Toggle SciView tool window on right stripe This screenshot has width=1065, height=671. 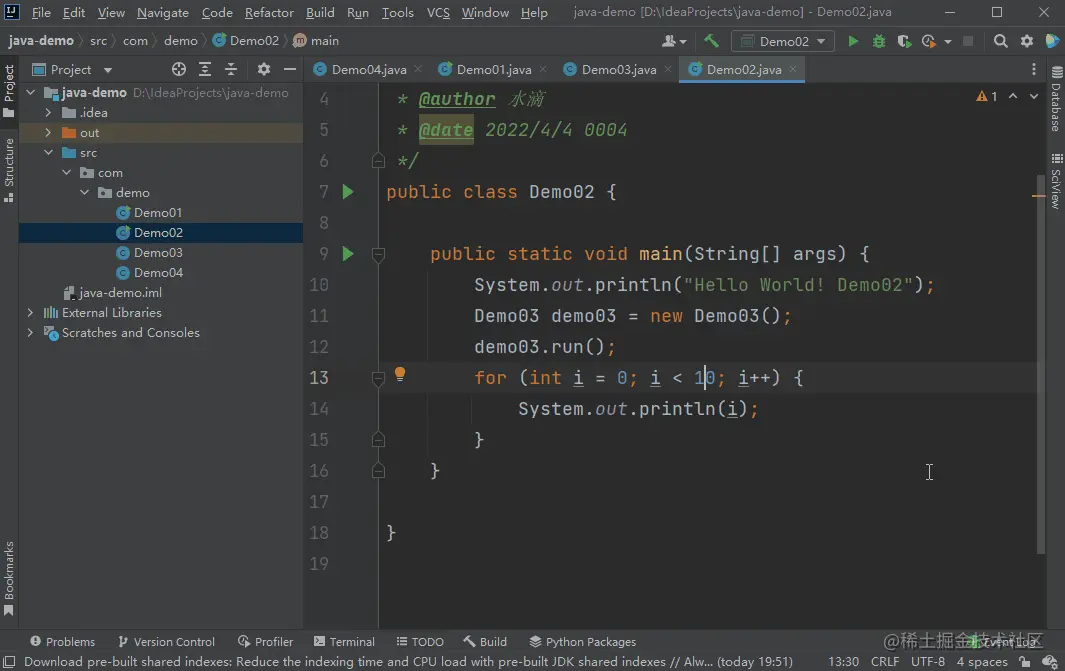(x=1056, y=181)
